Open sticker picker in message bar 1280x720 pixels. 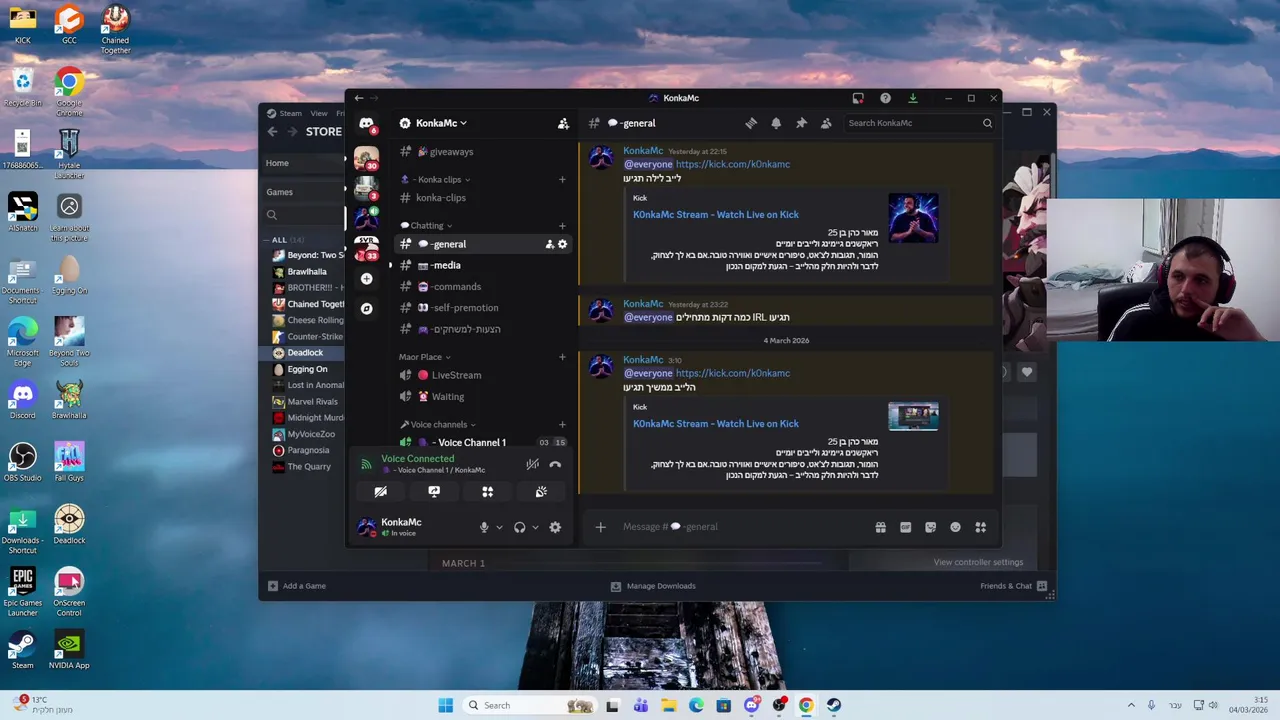(930, 527)
